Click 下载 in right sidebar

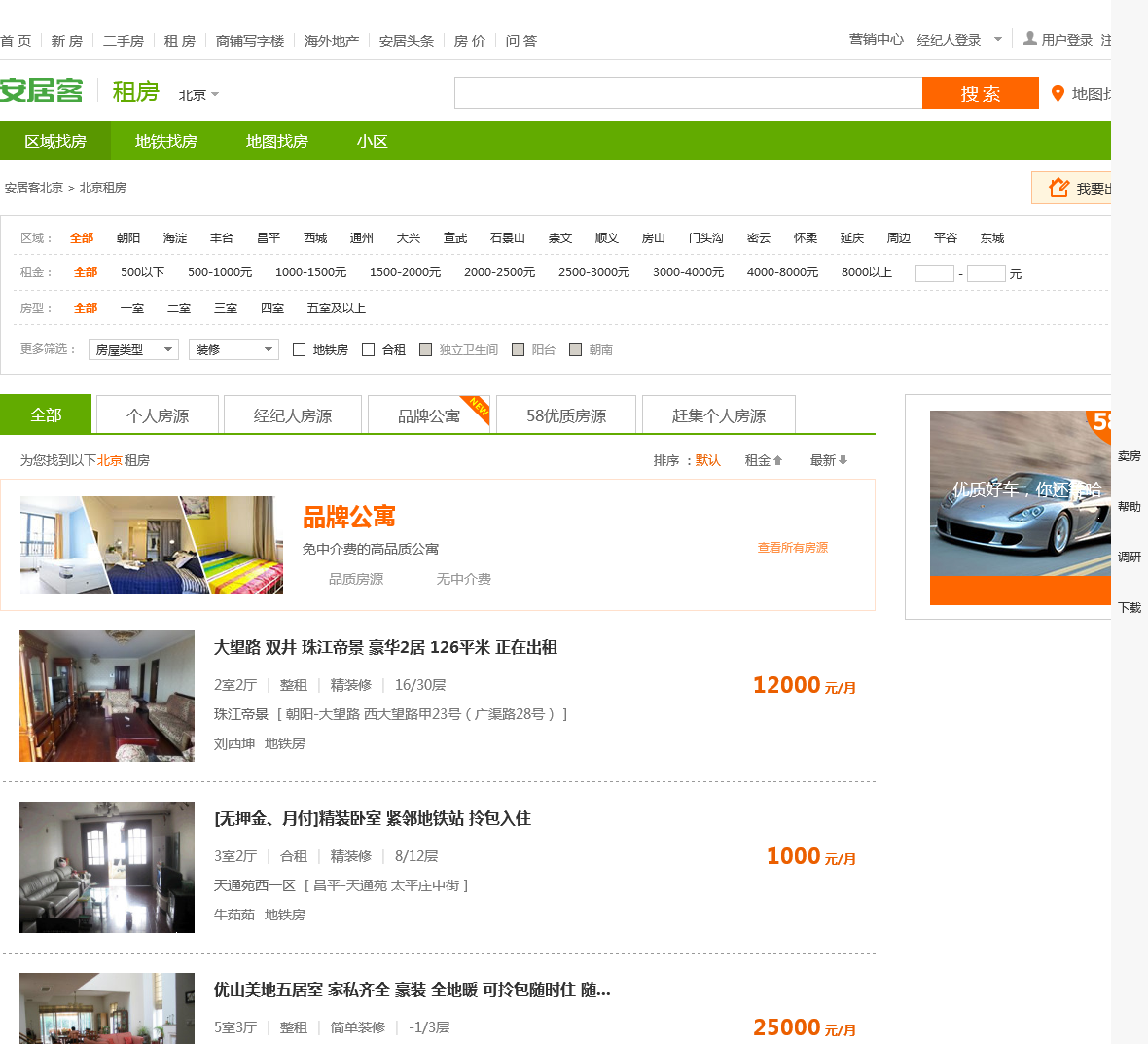(x=1130, y=608)
